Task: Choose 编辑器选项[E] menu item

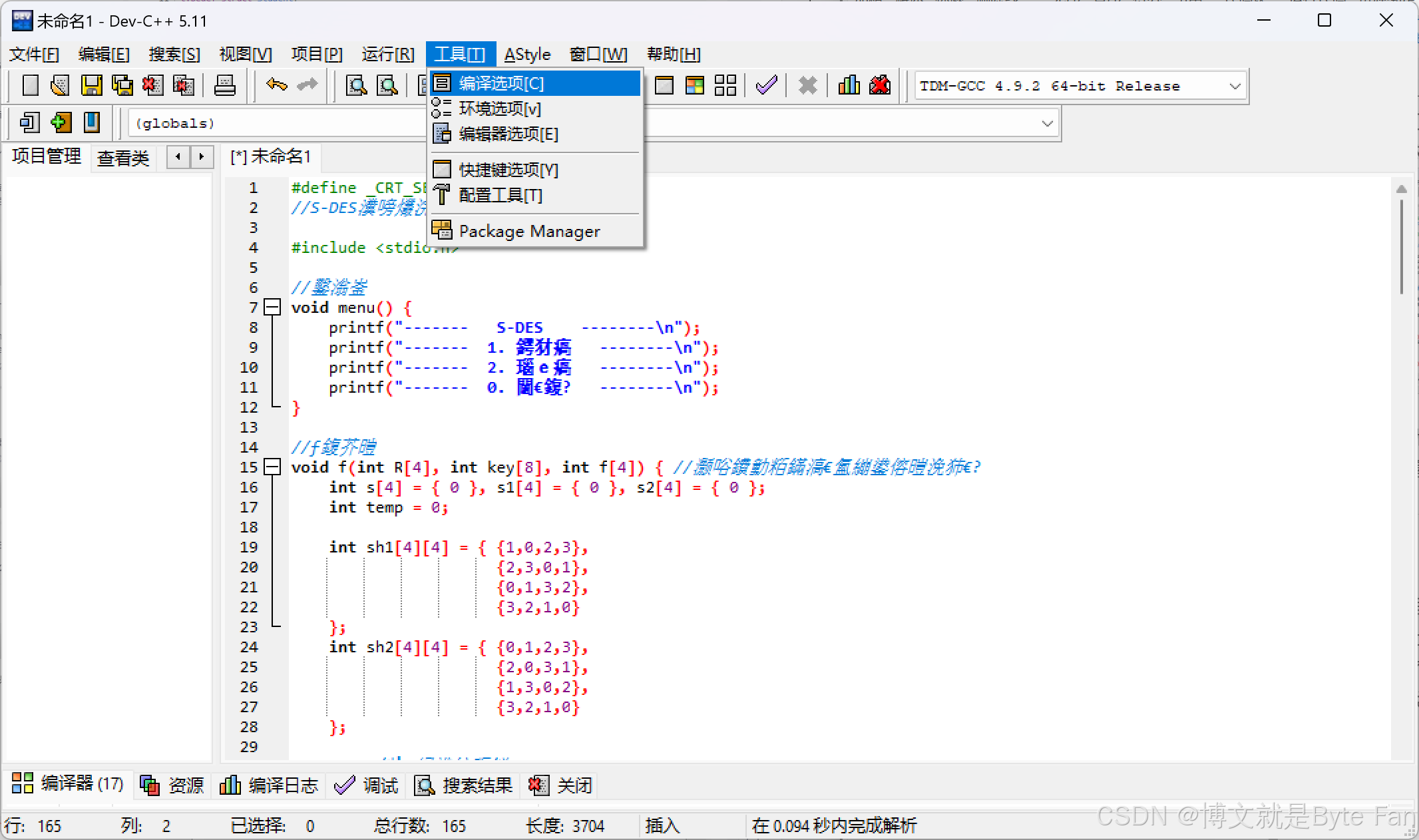Action: click(x=508, y=134)
